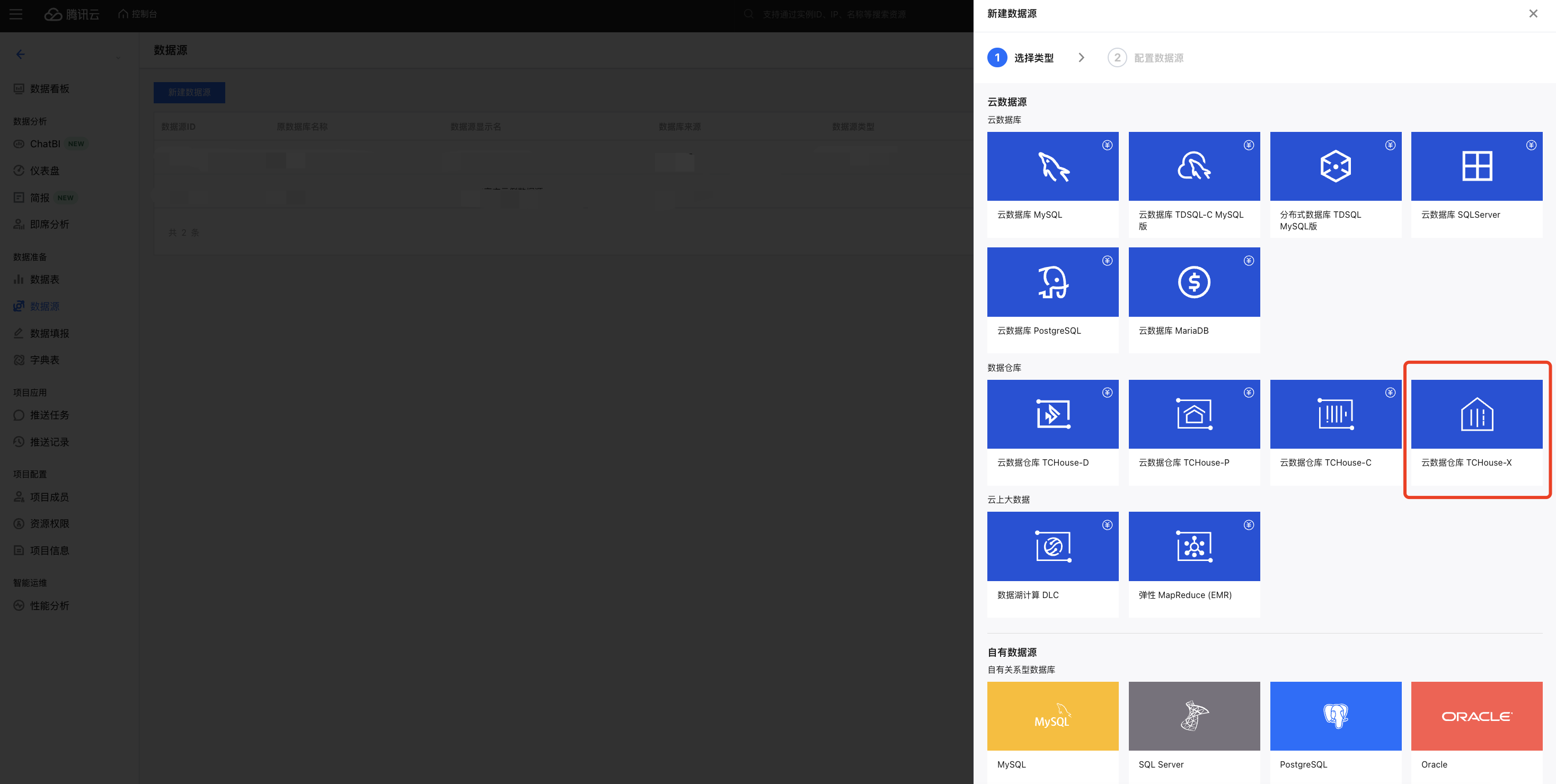
Task: Click the billing badge on TCHouse-D card
Action: tap(1107, 393)
